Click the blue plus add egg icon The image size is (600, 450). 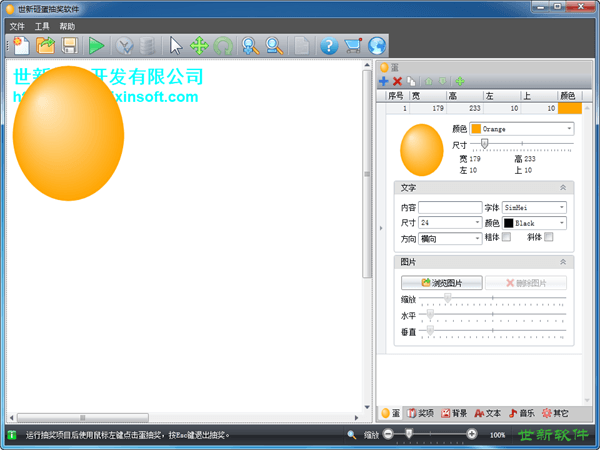point(384,81)
